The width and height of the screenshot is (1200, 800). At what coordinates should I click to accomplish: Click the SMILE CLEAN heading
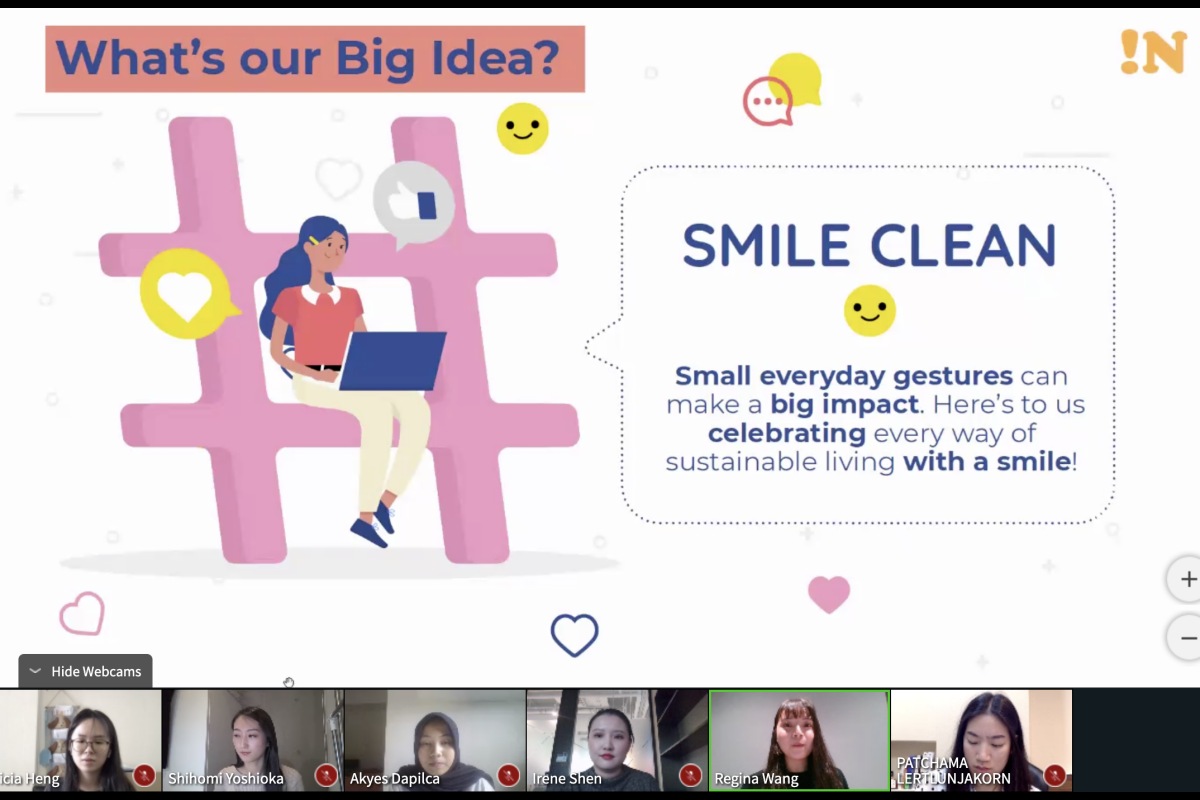(868, 246)
